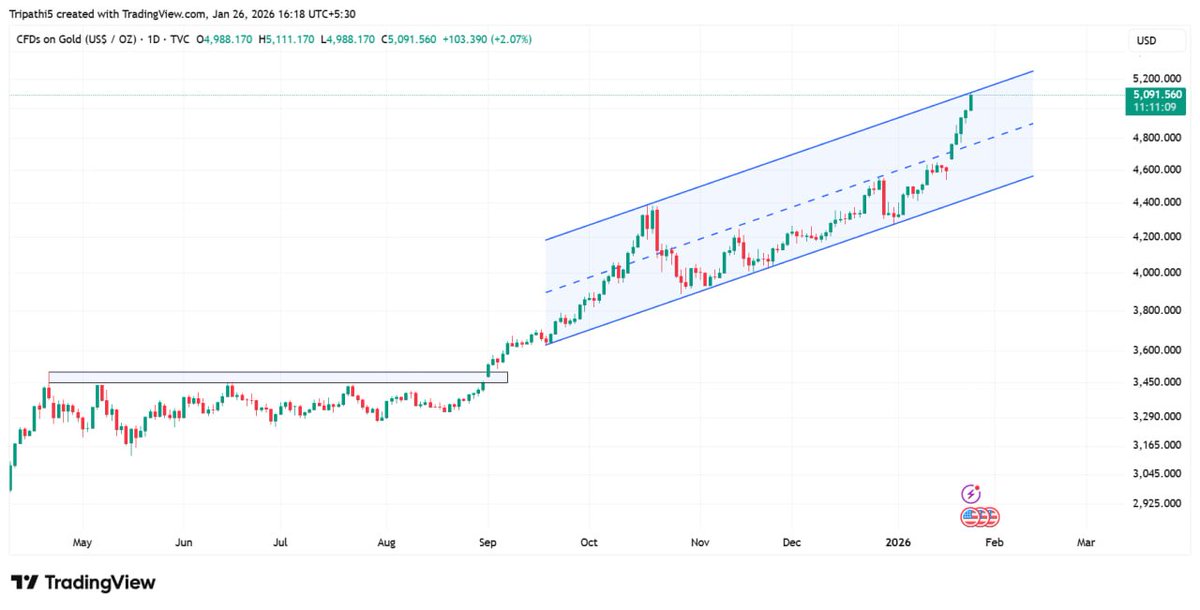The width and height of the screenshot is (1200, 610).
Task: Click the leftmost US flag economic event icon
Action: [x=970, y=517]
